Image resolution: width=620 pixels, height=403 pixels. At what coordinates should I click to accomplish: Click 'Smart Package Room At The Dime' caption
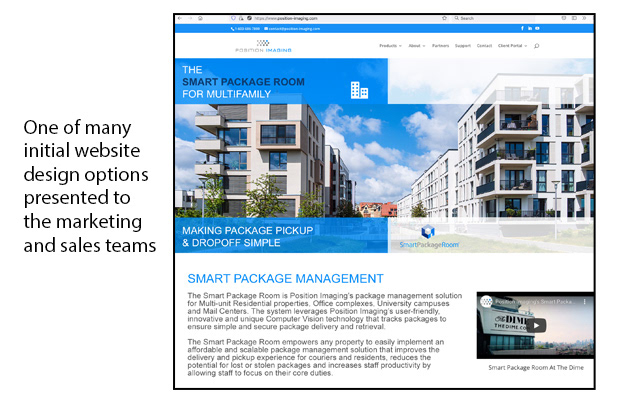click(x=536, y=367)
